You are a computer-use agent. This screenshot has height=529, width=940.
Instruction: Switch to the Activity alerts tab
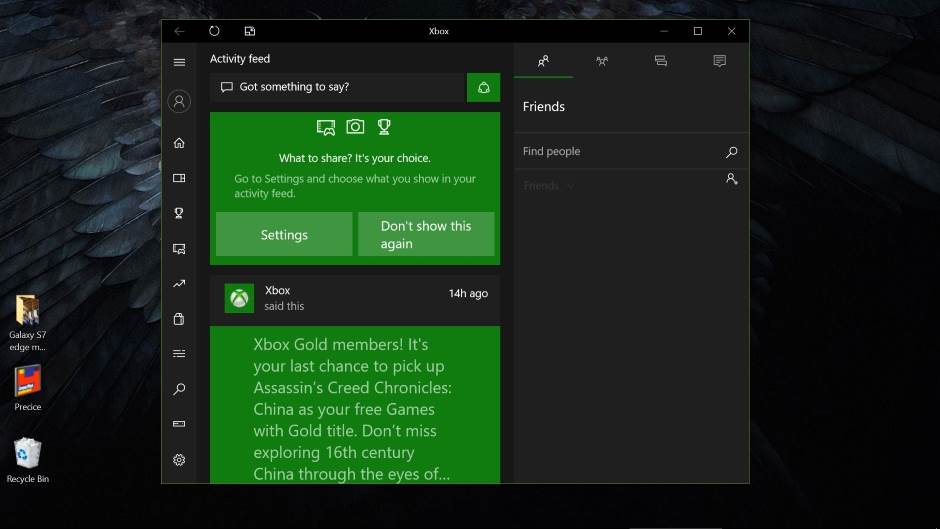(719, 61)
